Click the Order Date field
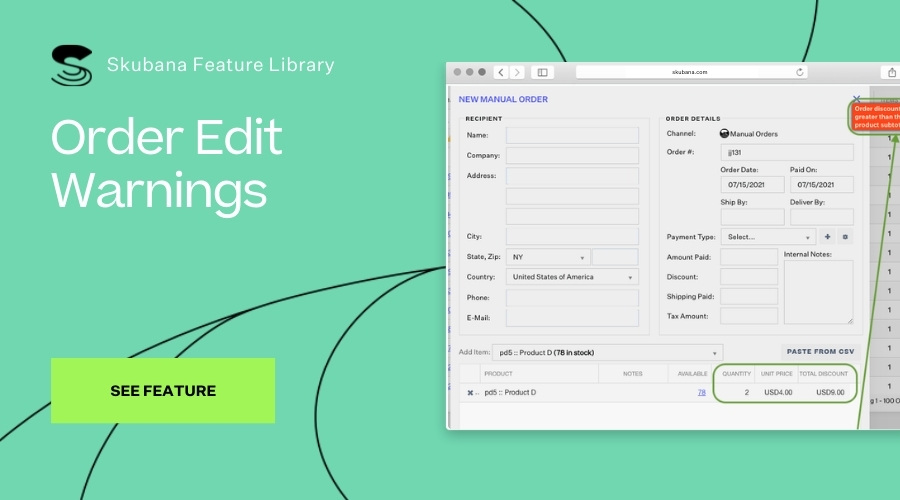This screenshot has width=900, height=500. point(752,185)
